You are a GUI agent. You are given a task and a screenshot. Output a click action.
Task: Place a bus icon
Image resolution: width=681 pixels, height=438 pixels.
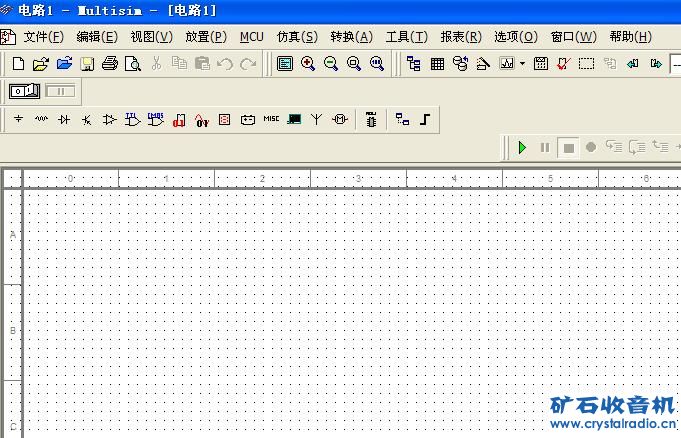tap(425, 119)
